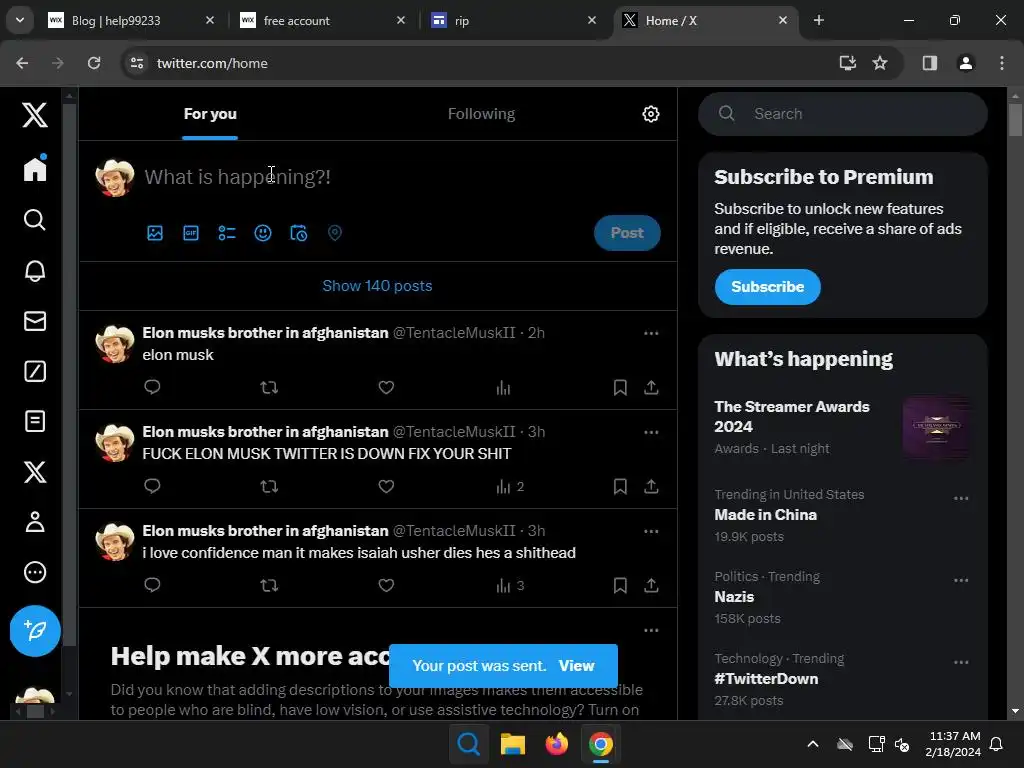Open Lists icon in sidebar

click(x=35, y=421)
